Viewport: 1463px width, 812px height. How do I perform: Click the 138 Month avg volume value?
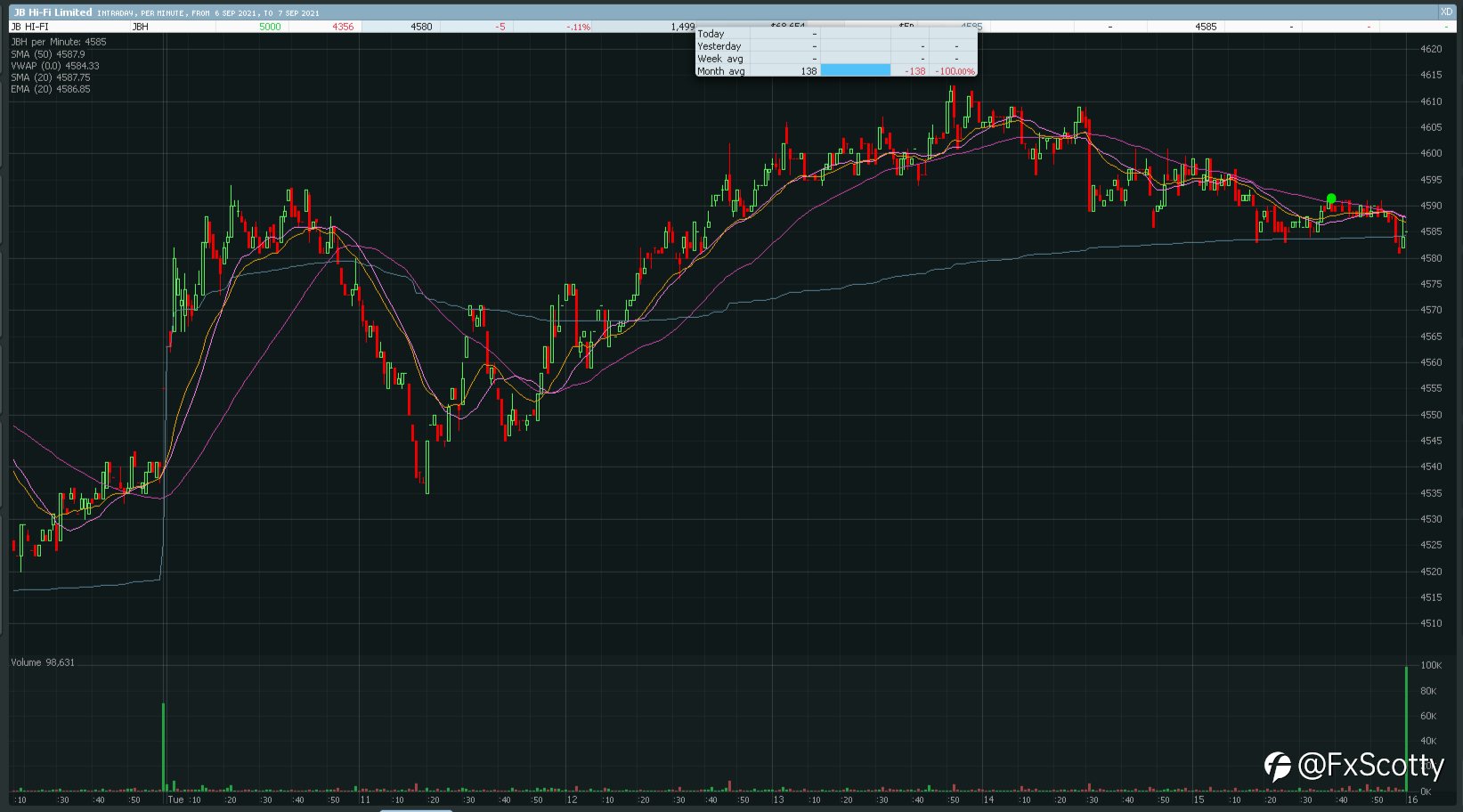(x=809, y=71)
